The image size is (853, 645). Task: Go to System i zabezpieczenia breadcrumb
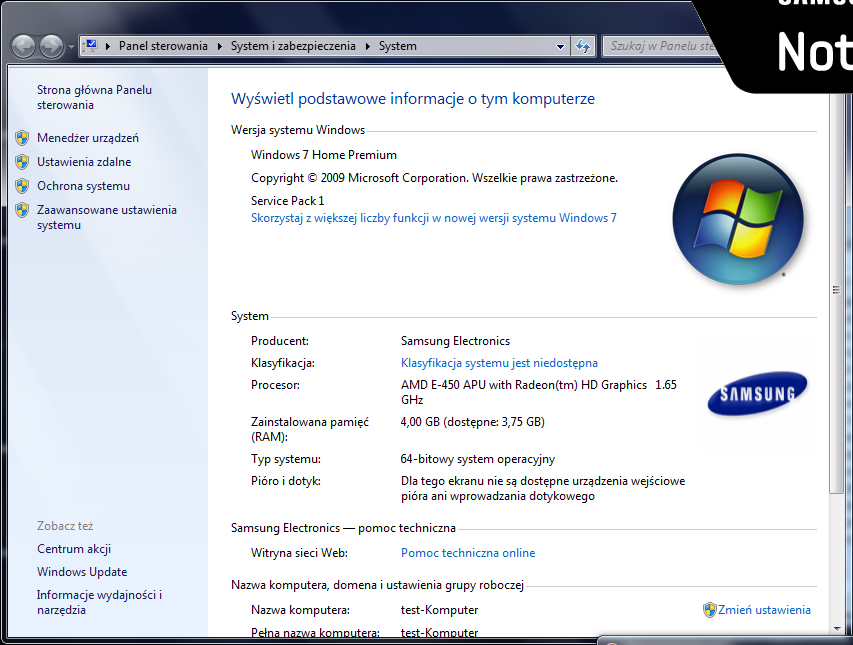293,46
